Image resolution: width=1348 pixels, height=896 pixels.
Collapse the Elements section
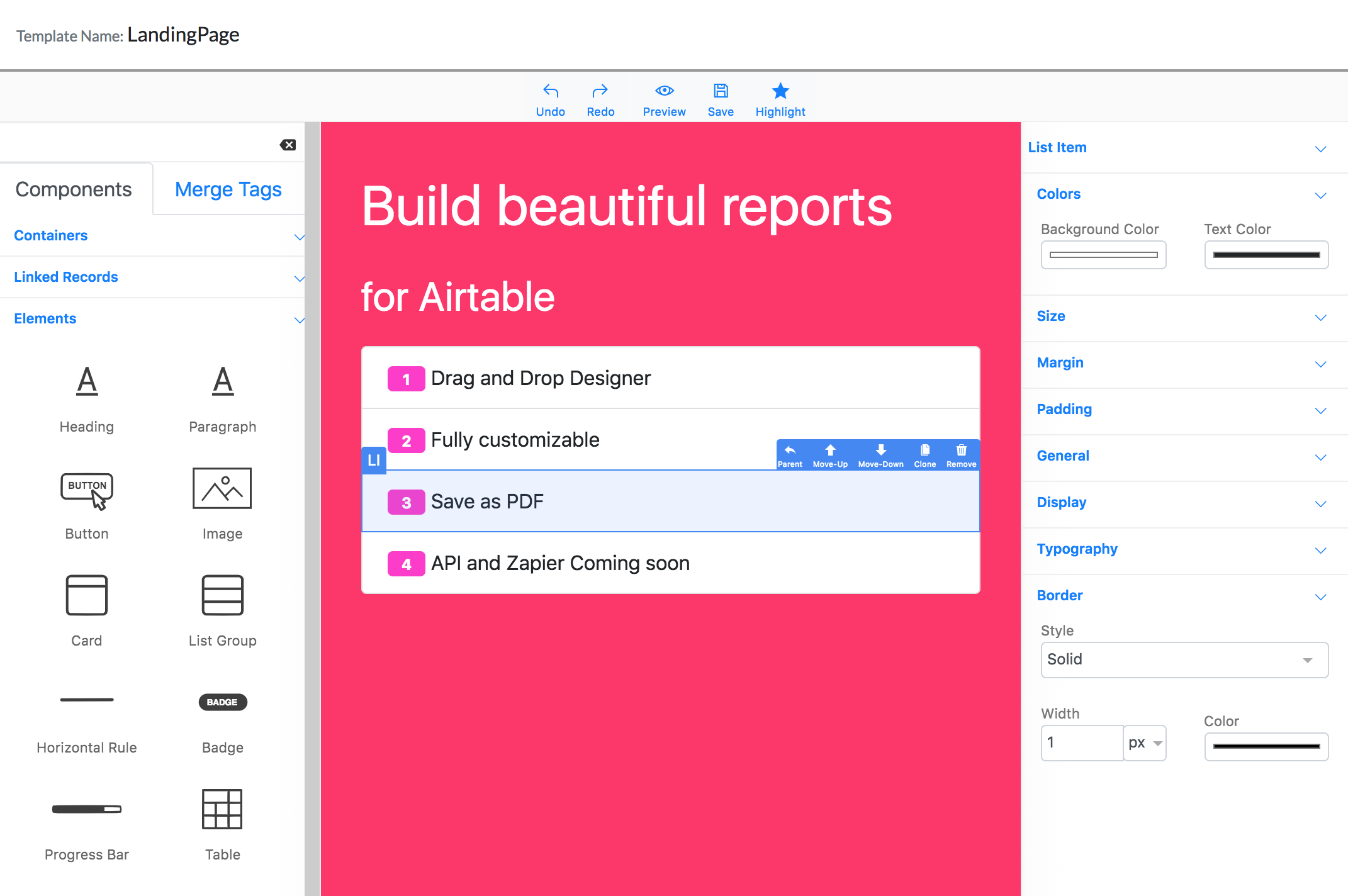tap(152, 319)
